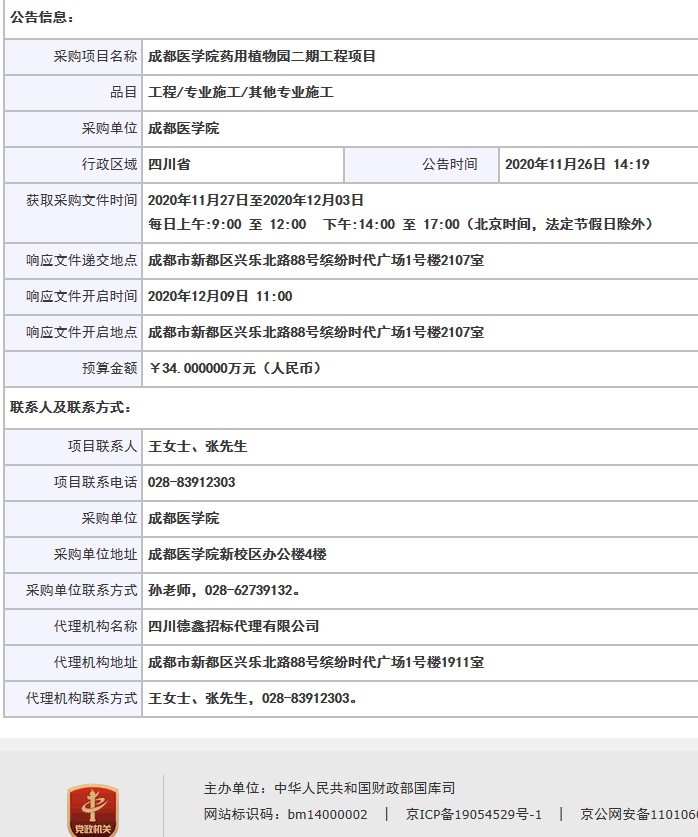Click the 预算金额 label cell
This screenshot has width=698, height=837.
[x=73, y=368]
